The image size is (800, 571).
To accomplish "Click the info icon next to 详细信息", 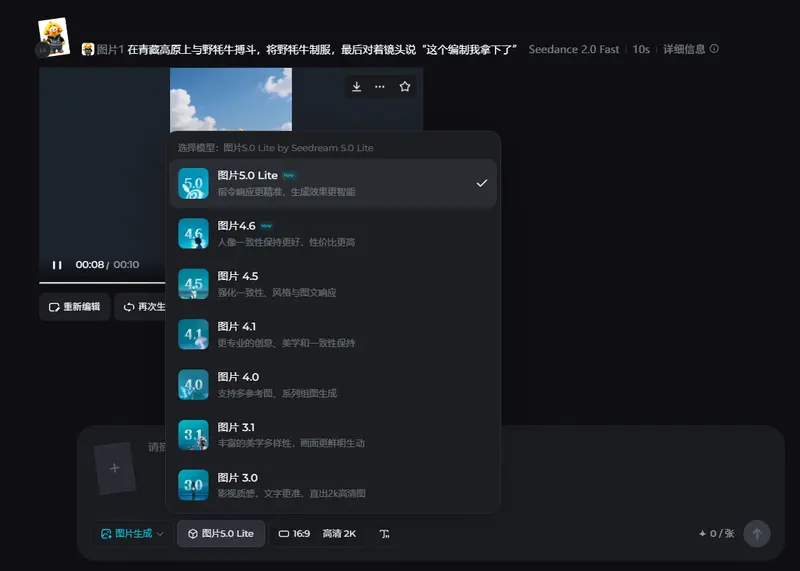I will coord(714,48).
